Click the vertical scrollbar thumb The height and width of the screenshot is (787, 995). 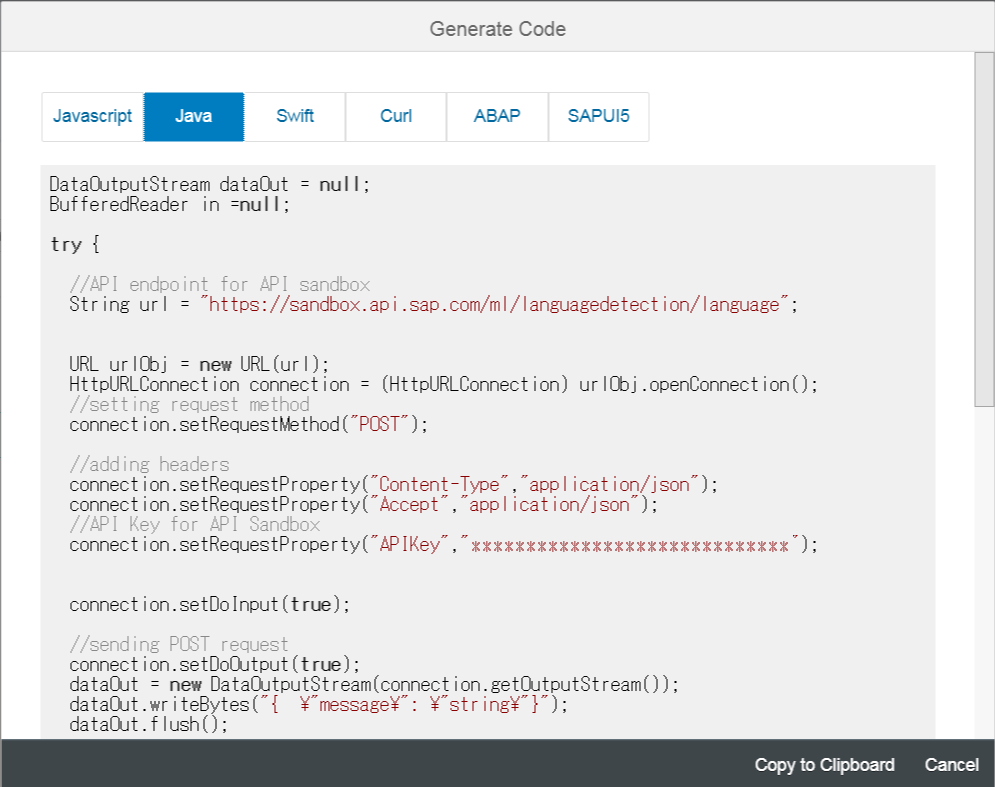(984, 228)
